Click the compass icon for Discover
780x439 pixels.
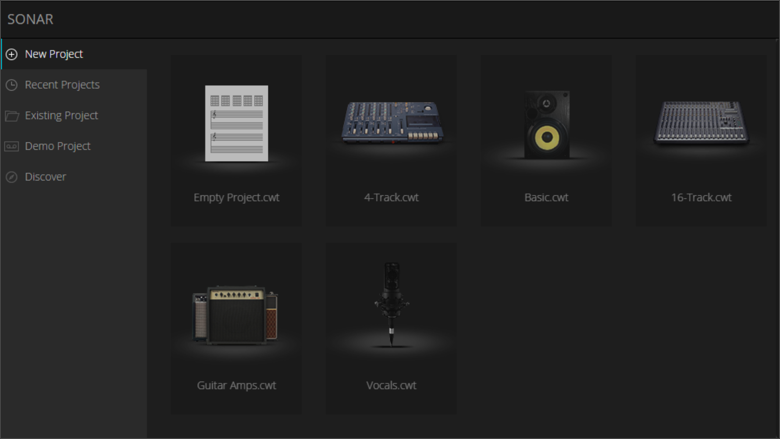pyautogui.click(x=12, y=177)
